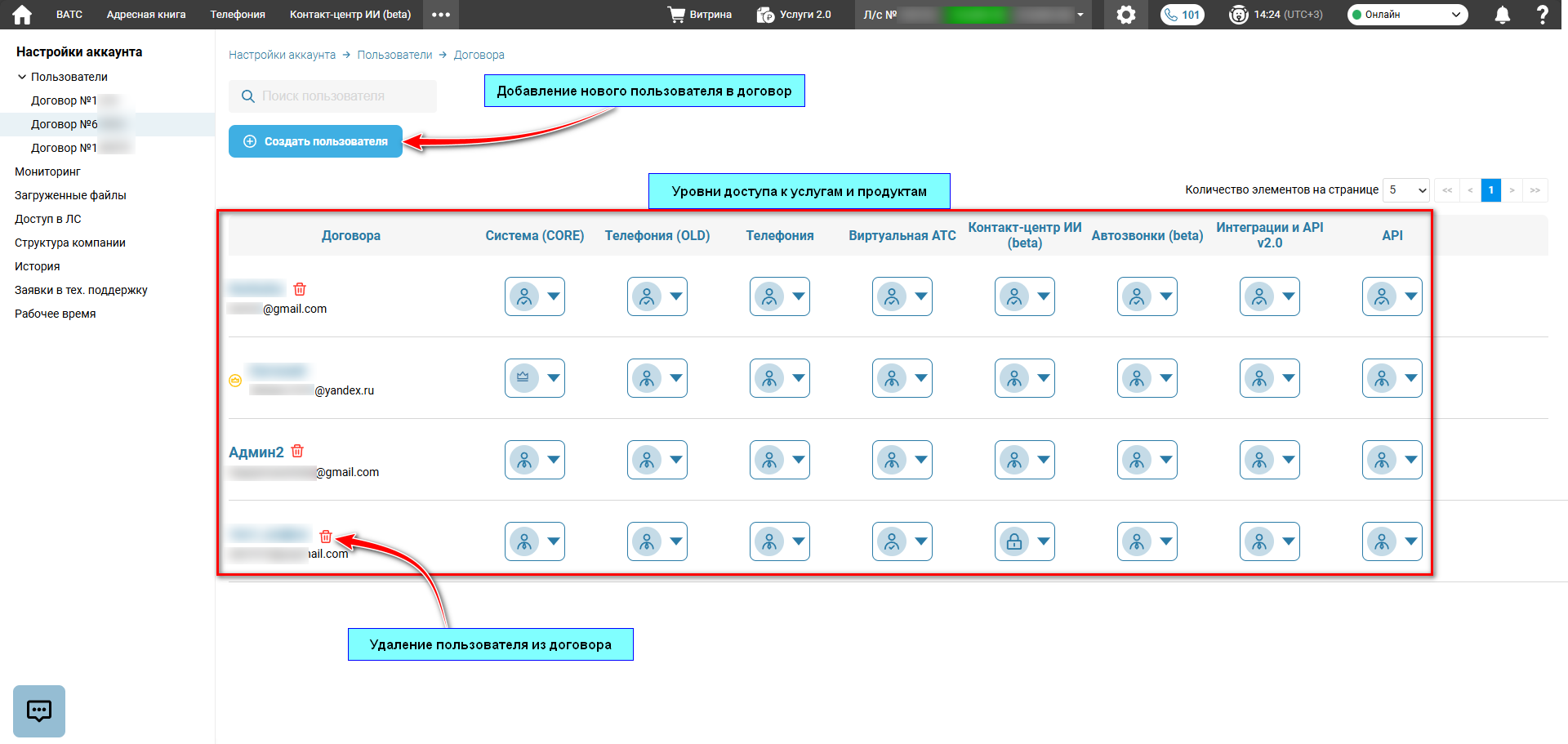This screenshot has height=744, width=1568.
Task: Click the phone 101 extension badge
Action: click(x=1182, y=15)
